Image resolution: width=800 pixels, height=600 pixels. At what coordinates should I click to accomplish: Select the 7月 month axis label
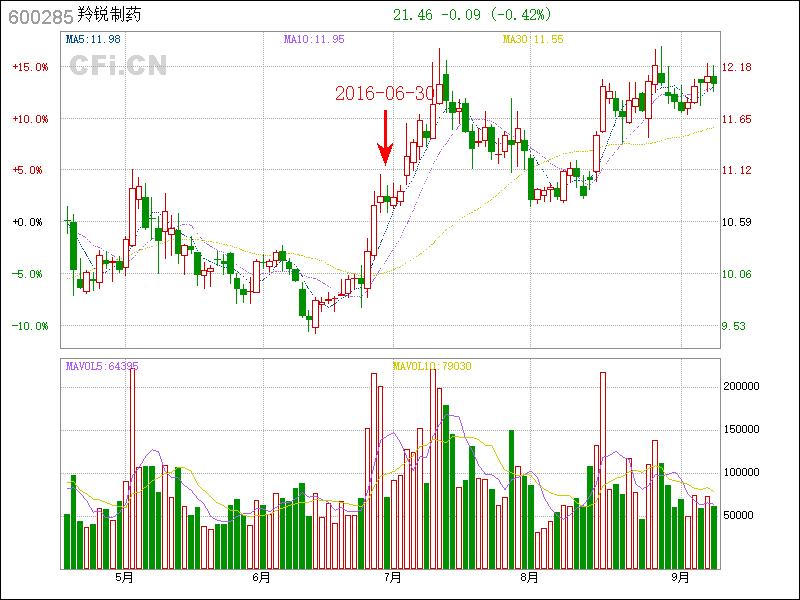coord(393,578)
